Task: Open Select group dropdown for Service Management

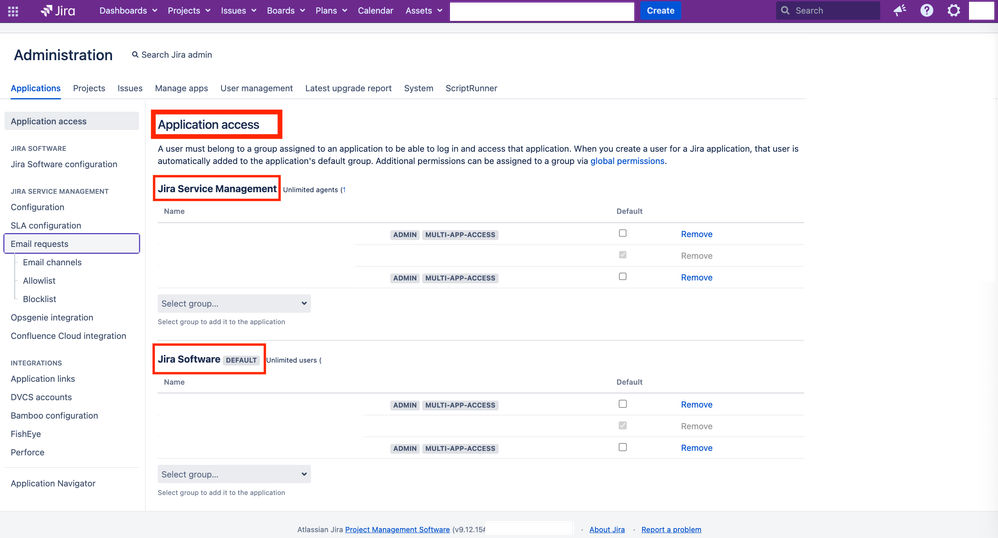Action: (x=234, y=304)
